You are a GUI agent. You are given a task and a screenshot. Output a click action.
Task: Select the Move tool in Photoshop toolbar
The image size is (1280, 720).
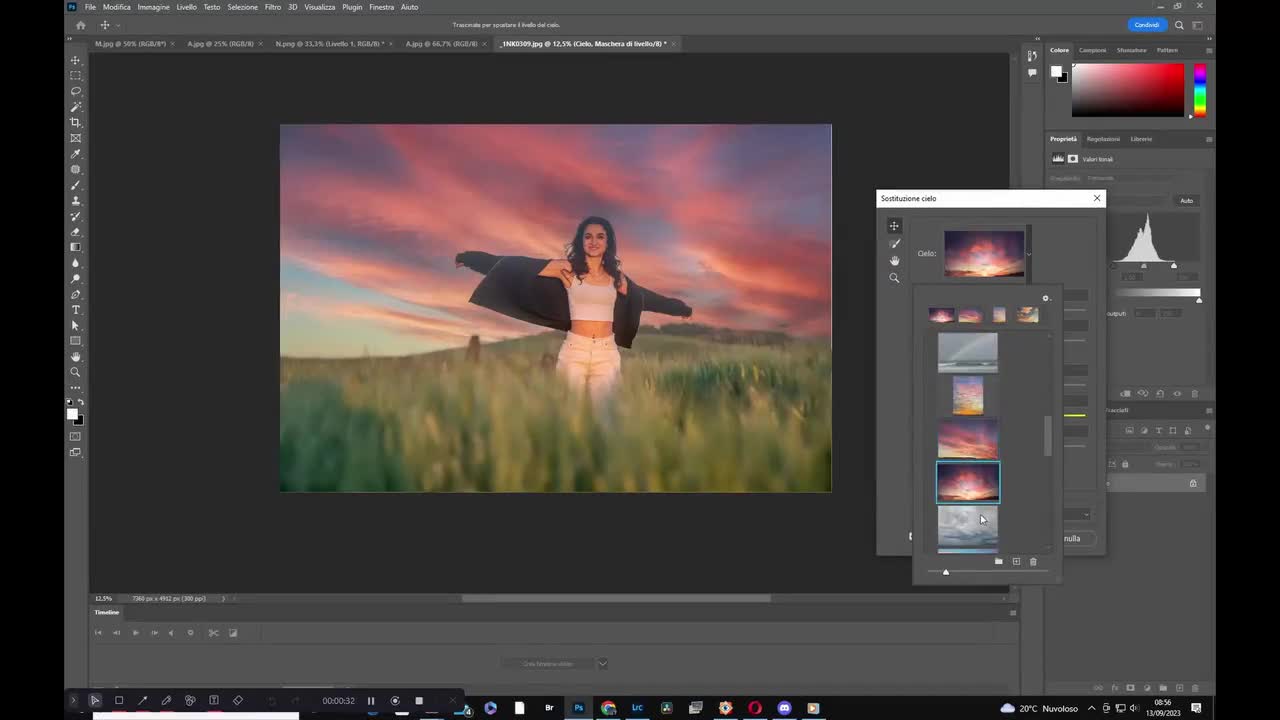pos(75,60)
